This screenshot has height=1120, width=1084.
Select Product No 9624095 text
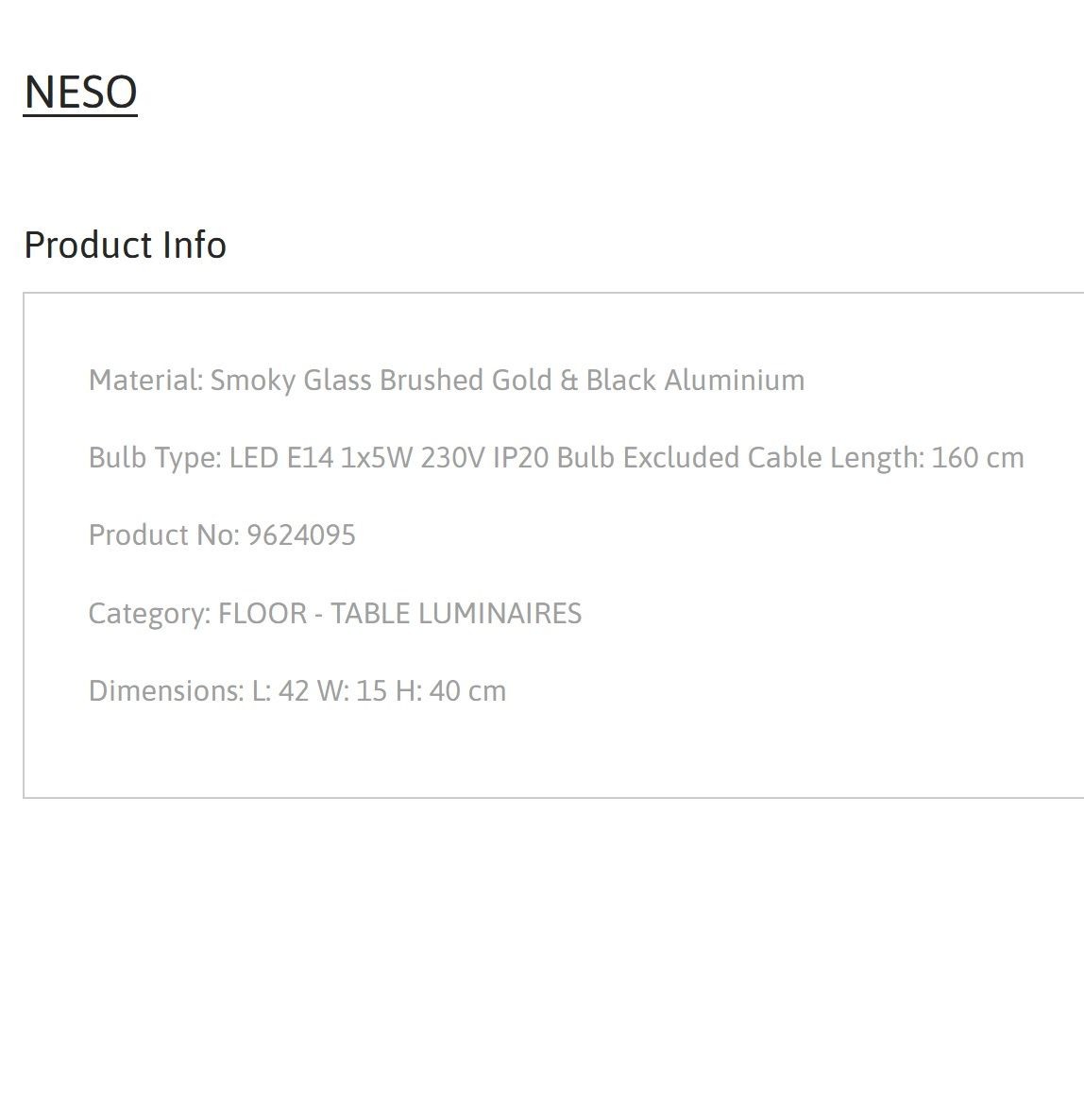pos(222,535)
